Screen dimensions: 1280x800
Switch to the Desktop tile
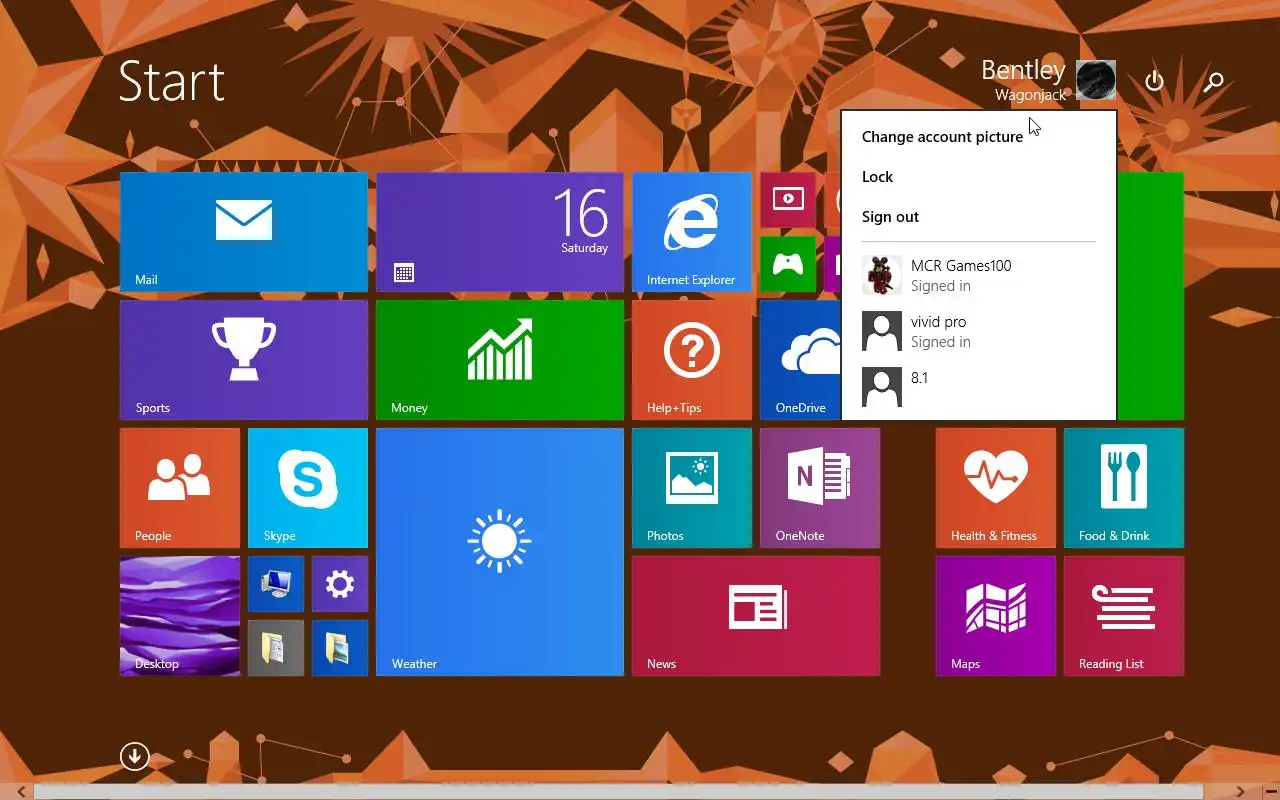click(x=180, y=616)
